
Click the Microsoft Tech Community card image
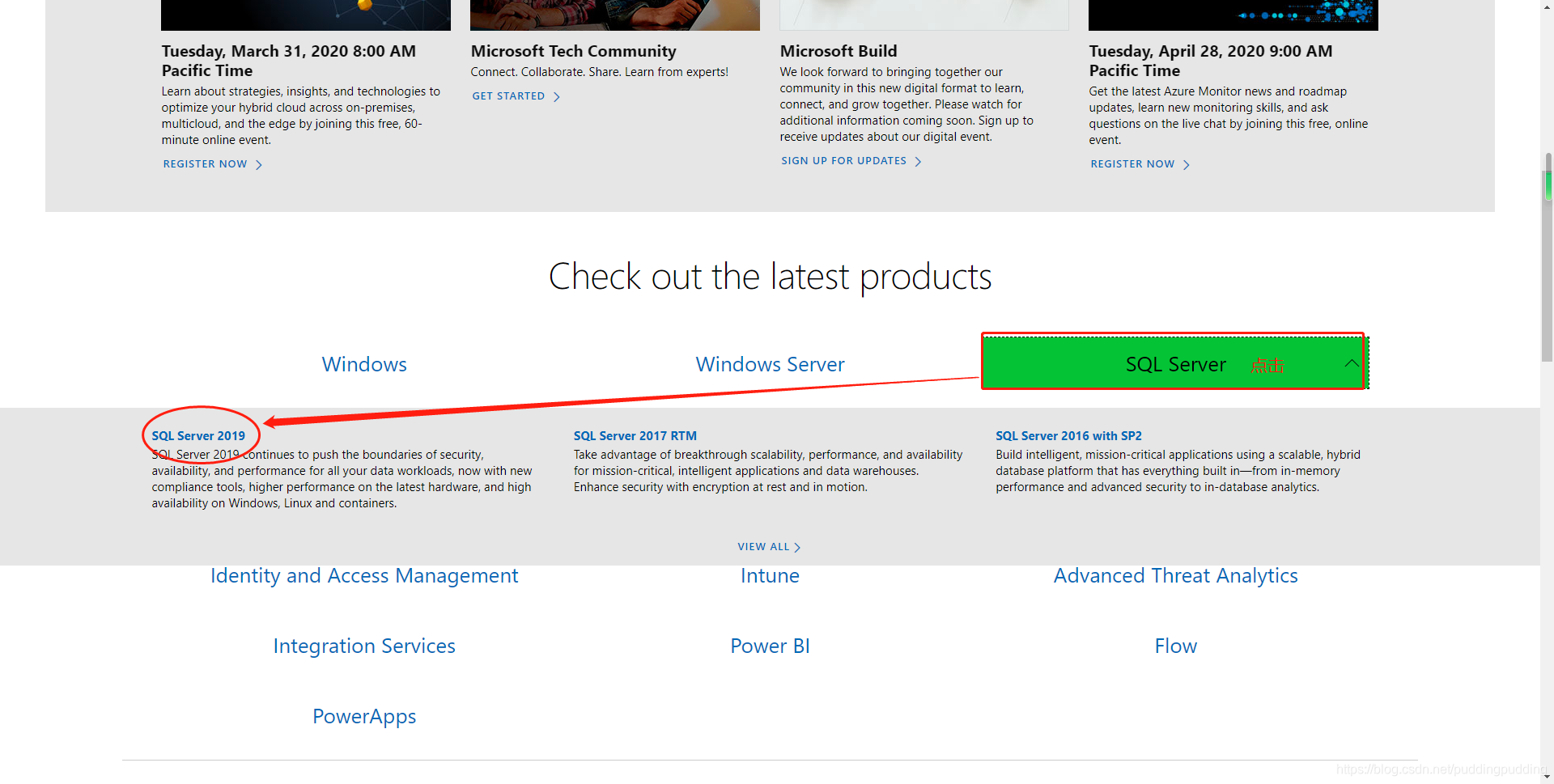[615, 15]
